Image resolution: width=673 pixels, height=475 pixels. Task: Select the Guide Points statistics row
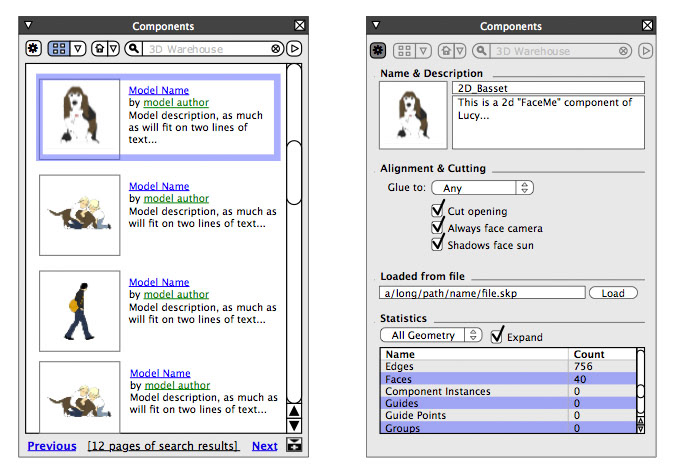[508, 415]
